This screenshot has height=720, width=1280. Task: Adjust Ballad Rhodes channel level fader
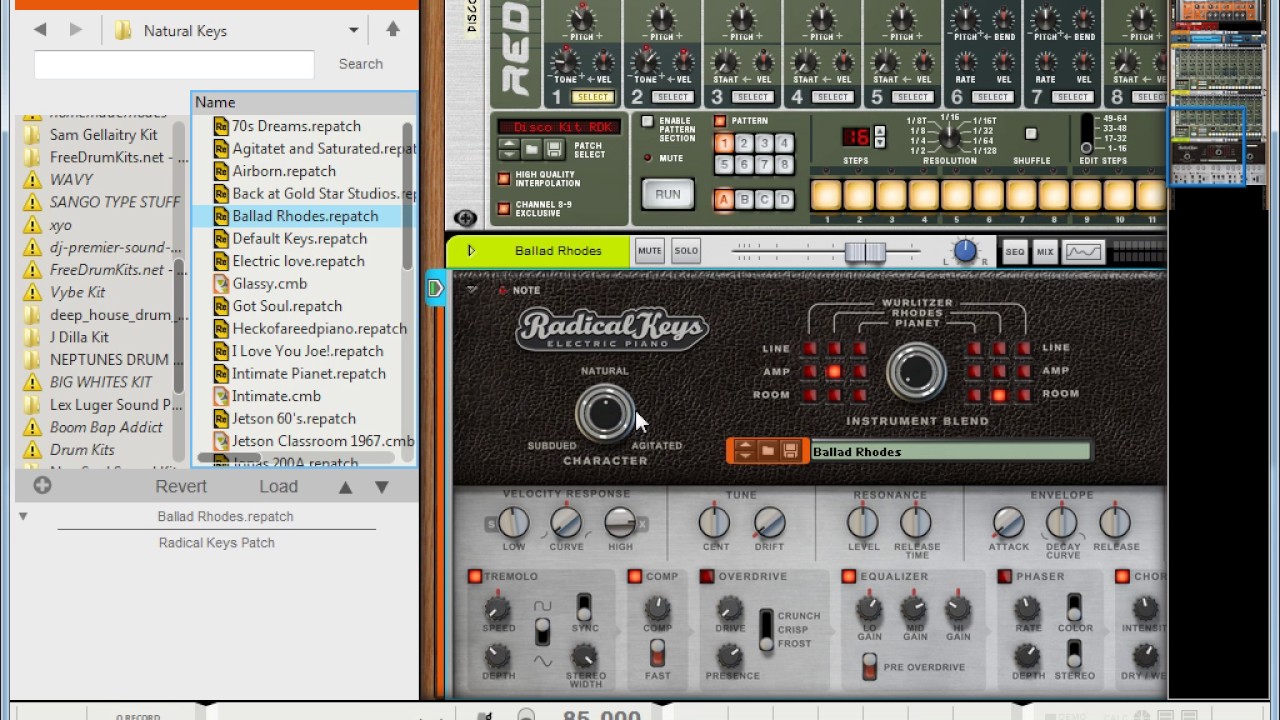866,252
